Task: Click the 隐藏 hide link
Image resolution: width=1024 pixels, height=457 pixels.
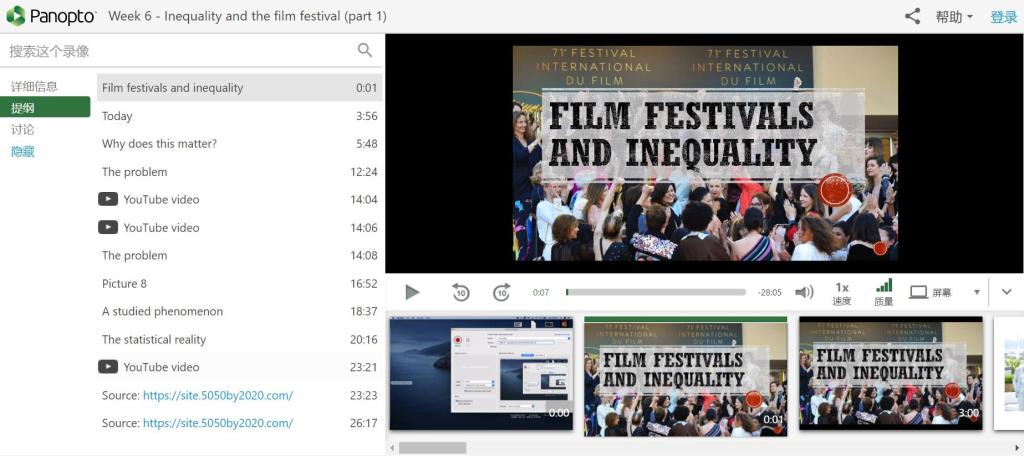Action: (x=23, y=152)
